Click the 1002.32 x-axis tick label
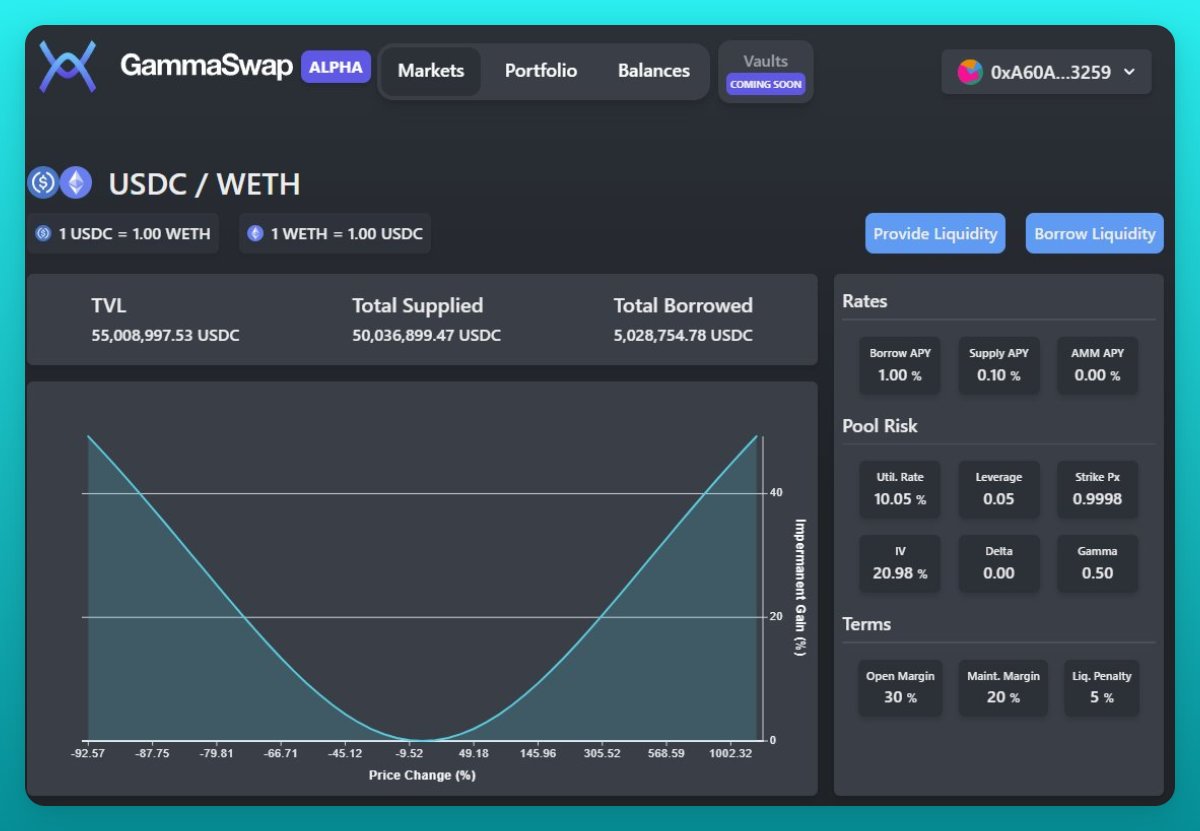 click(731, 754)
